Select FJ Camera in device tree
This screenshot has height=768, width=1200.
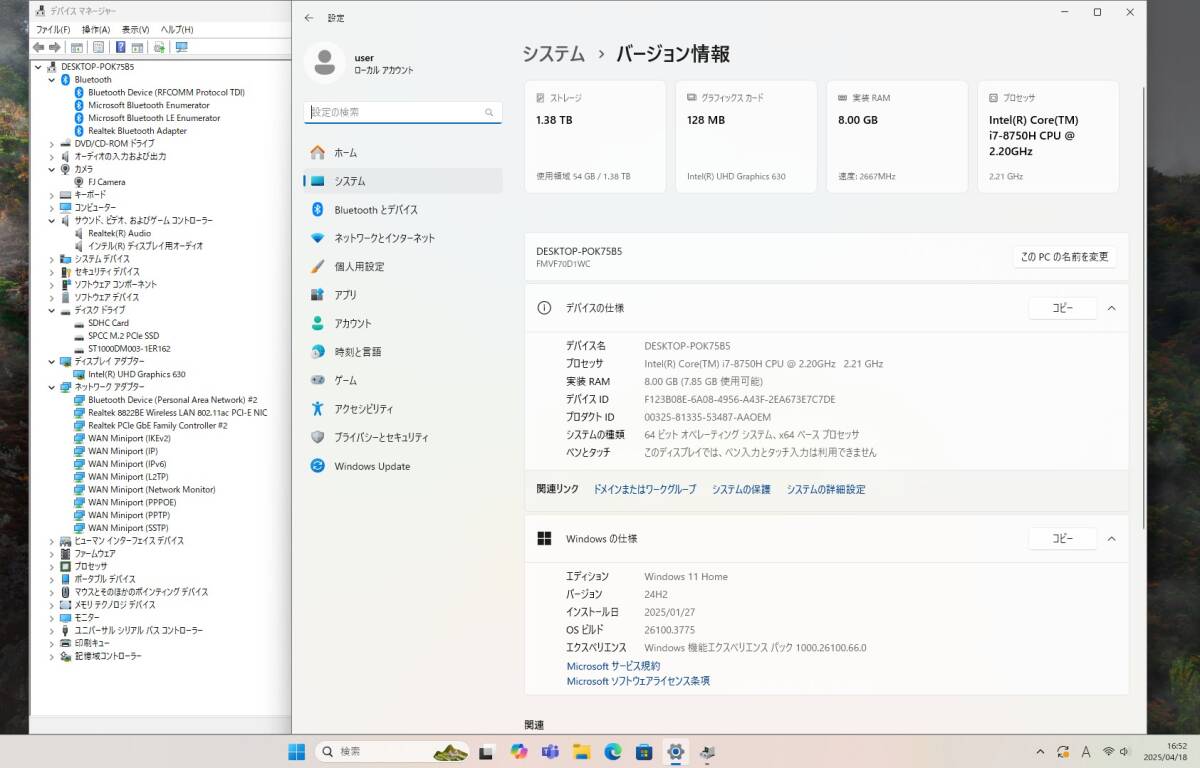pyautogui.click(x=106, y=182)
